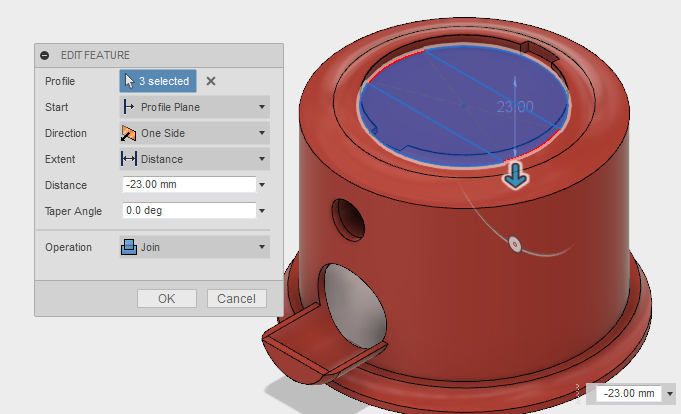This screenshot has height=414, width=681.
Task: Click the taper angle round handle manipulator
Action: pyautogui.click(x=515, y=244)
